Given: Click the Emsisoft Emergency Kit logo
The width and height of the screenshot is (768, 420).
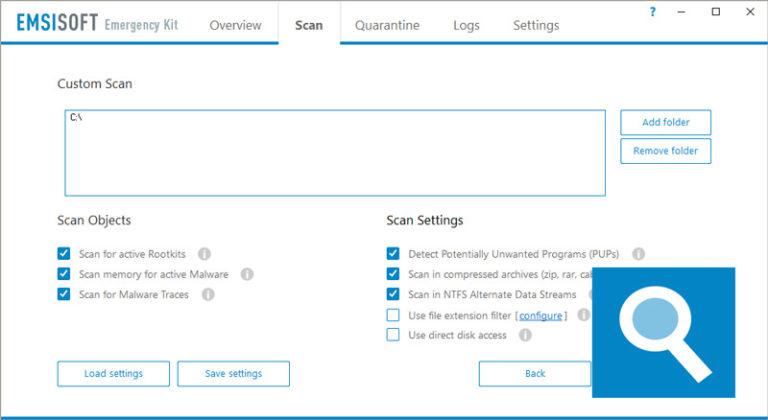Looking at the screenshot, I should click(x=97, y=24).
